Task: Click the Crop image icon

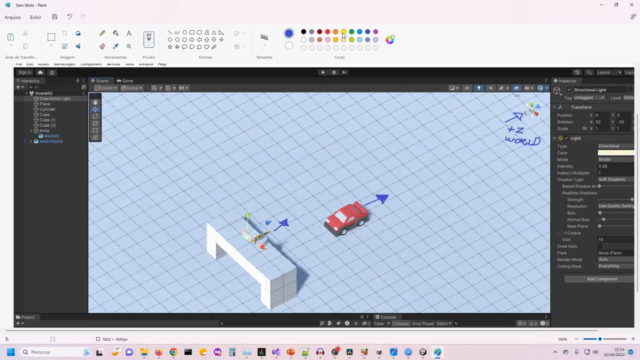Action: (x=64, y=33)
